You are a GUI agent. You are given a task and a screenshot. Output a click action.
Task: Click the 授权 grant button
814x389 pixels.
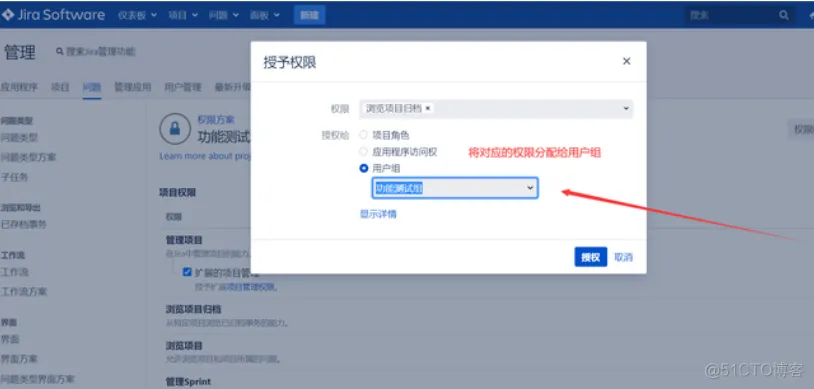tap(591, 257)
